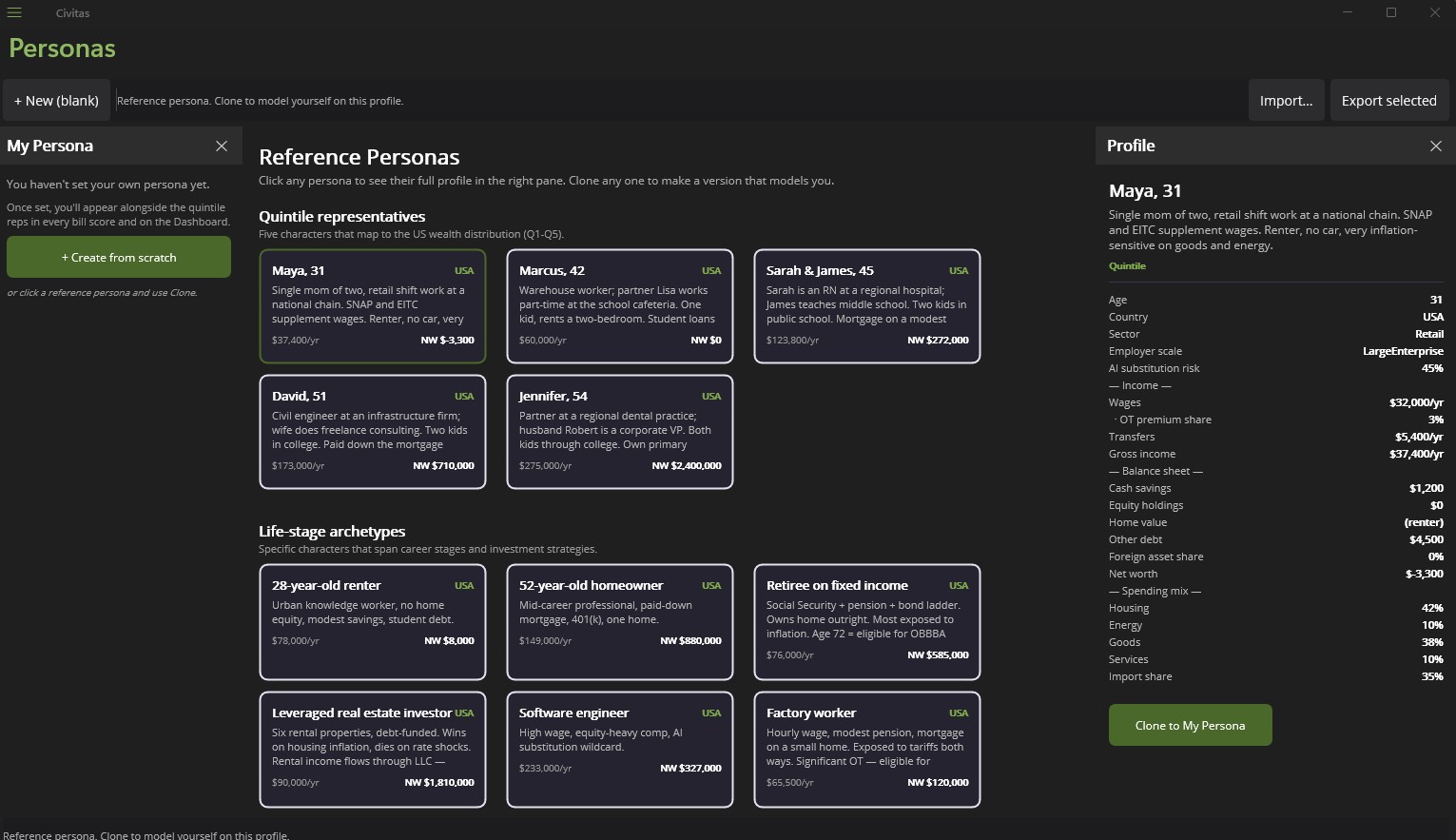Select the Jennifer, 54 persona card
1456x840 pixels.
point(620,432)
